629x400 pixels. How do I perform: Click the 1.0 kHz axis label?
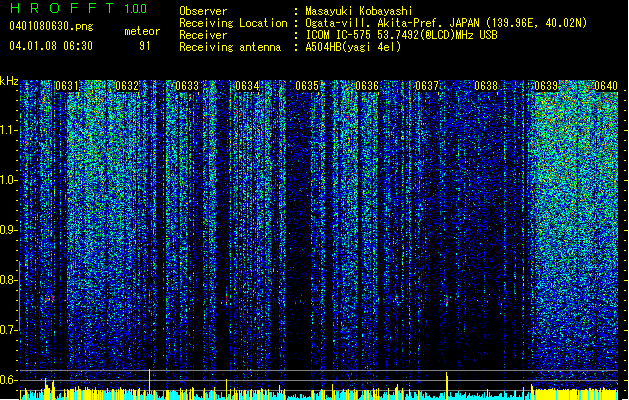[9, 180]
